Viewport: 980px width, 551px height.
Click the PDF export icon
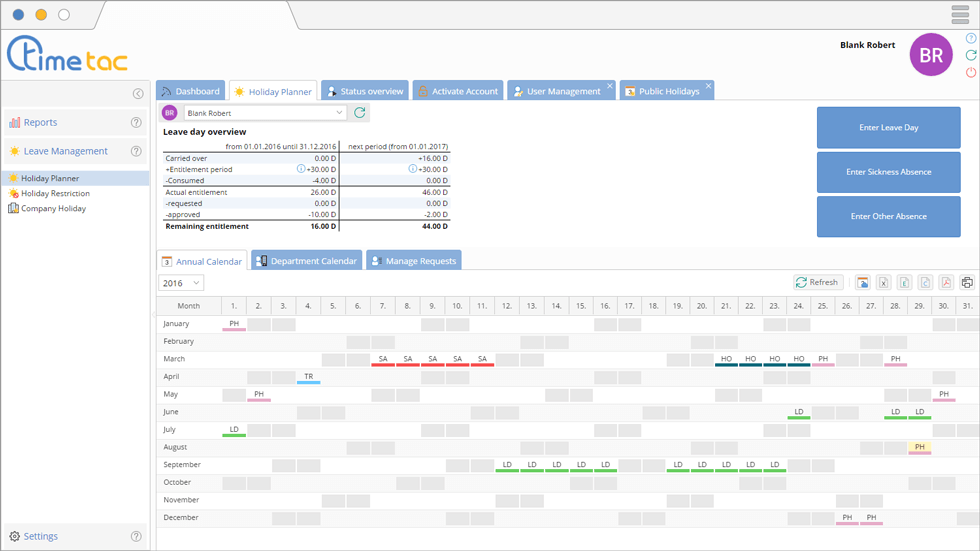[x=946, y=283]
